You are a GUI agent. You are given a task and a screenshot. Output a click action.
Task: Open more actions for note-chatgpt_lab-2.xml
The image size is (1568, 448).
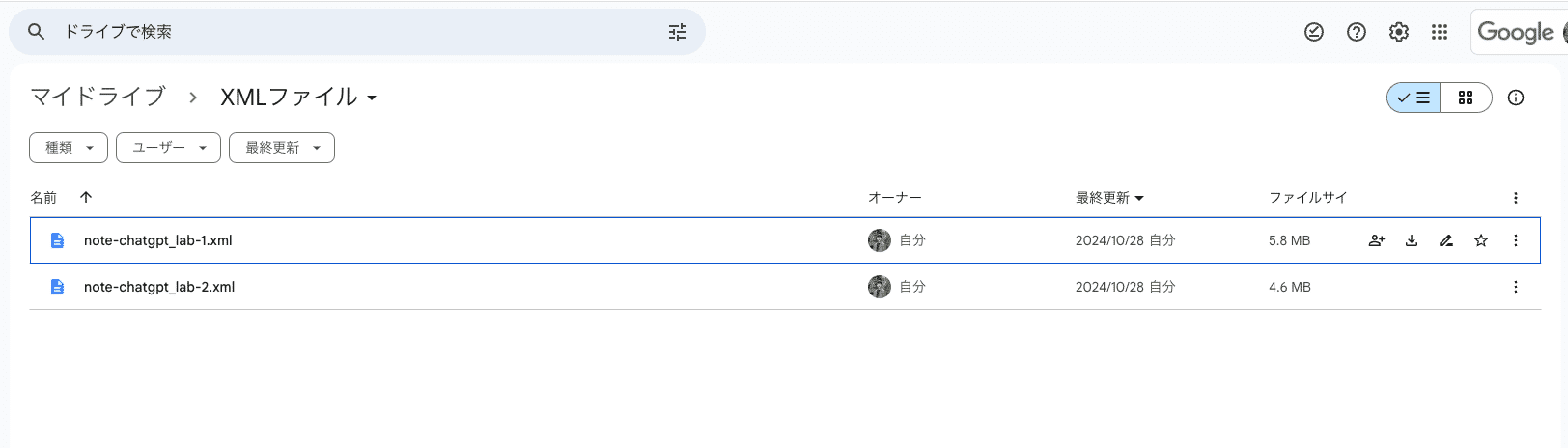1516,287
